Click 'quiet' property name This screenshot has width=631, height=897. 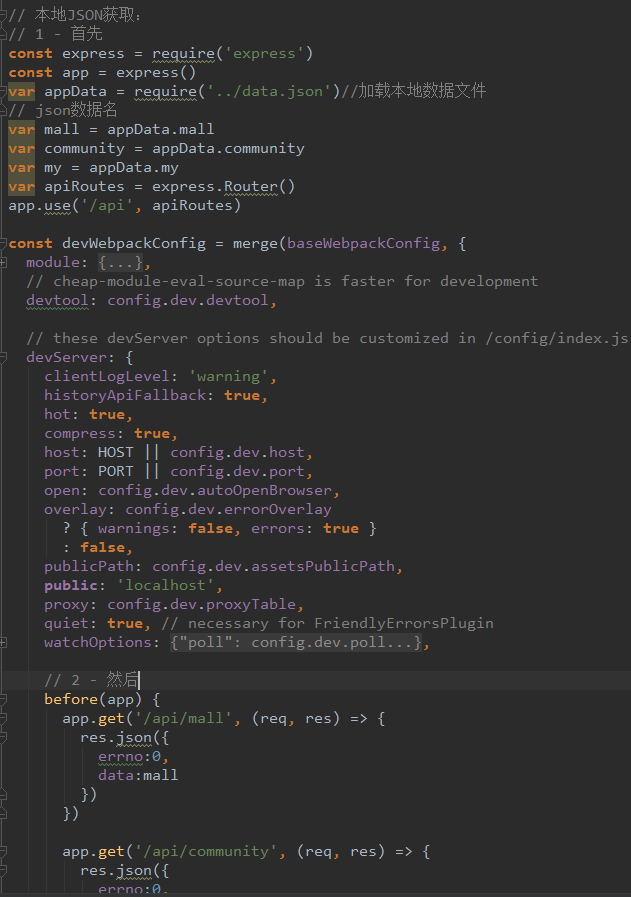66,624
